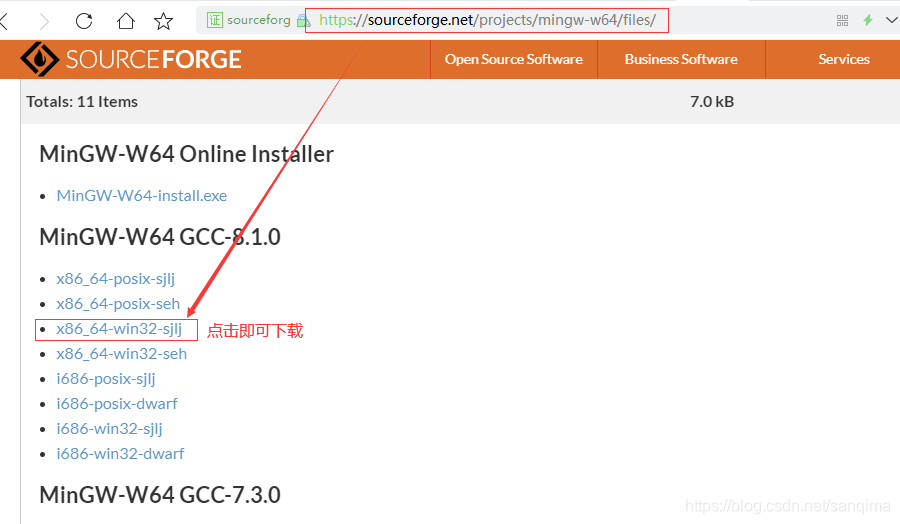Open the i686-posix-sjlj link

coord(106,379)
